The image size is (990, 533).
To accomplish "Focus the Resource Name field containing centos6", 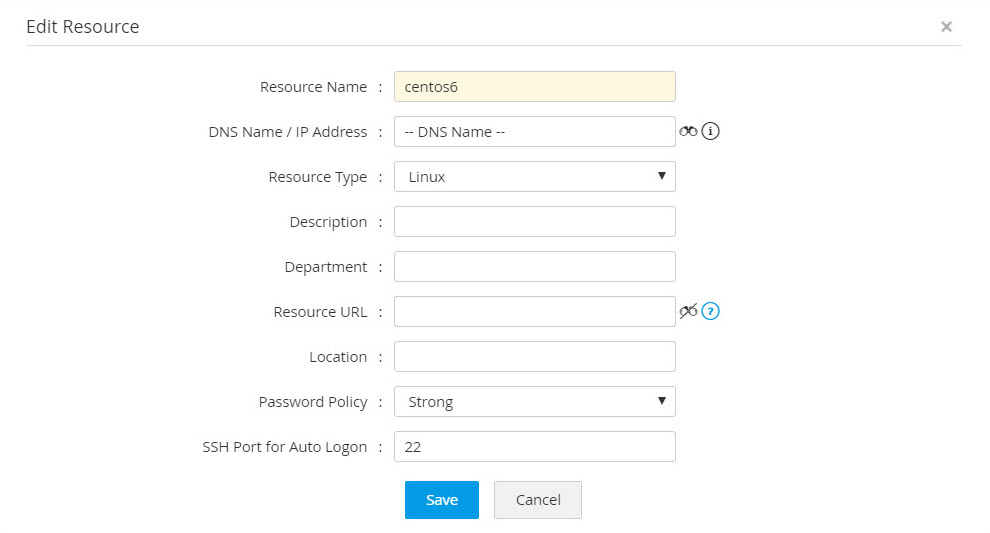I will point(534,87).
